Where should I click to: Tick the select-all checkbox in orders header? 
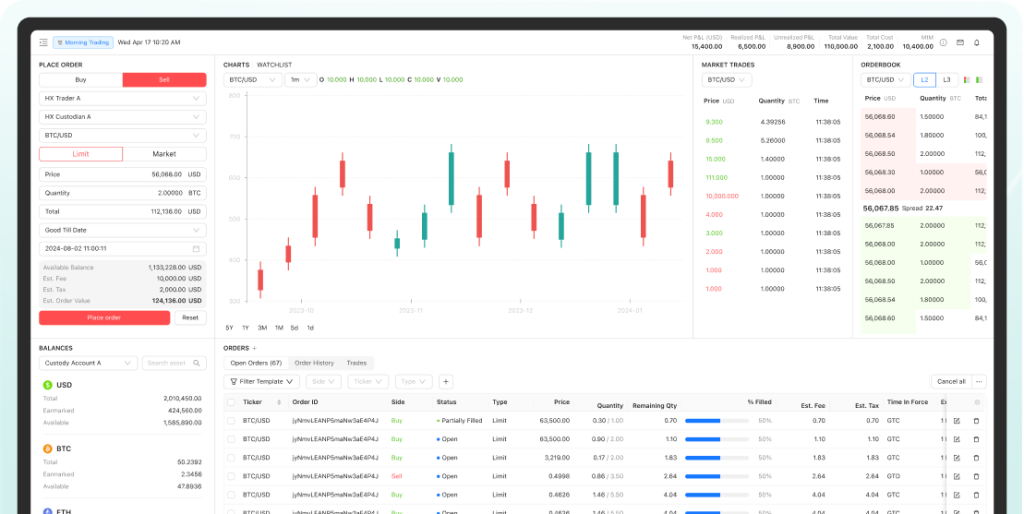click(231, 402)
